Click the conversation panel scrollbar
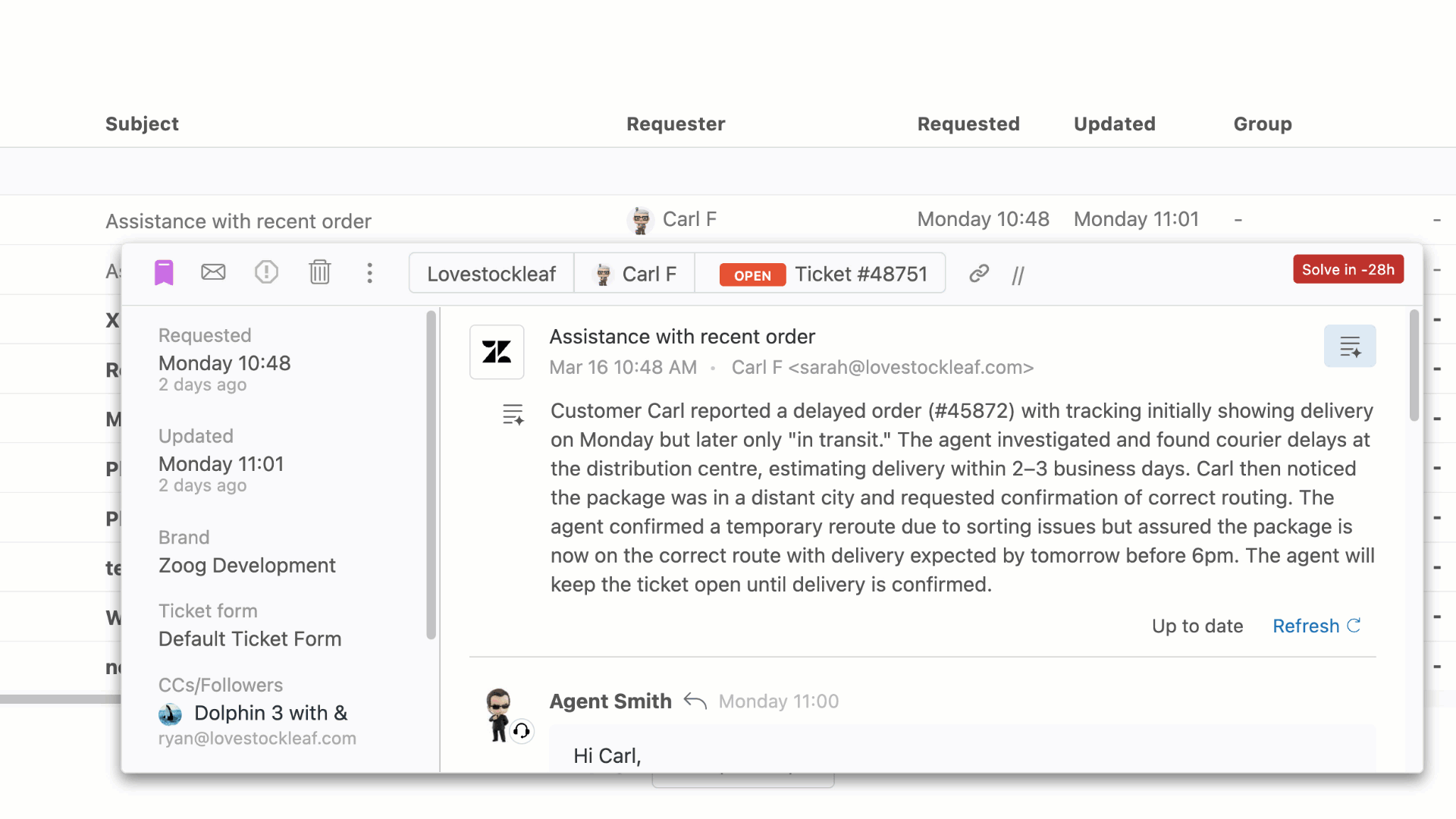Image resolution: width=1456 pixels, height=819 pixels. pos(1414,366)
